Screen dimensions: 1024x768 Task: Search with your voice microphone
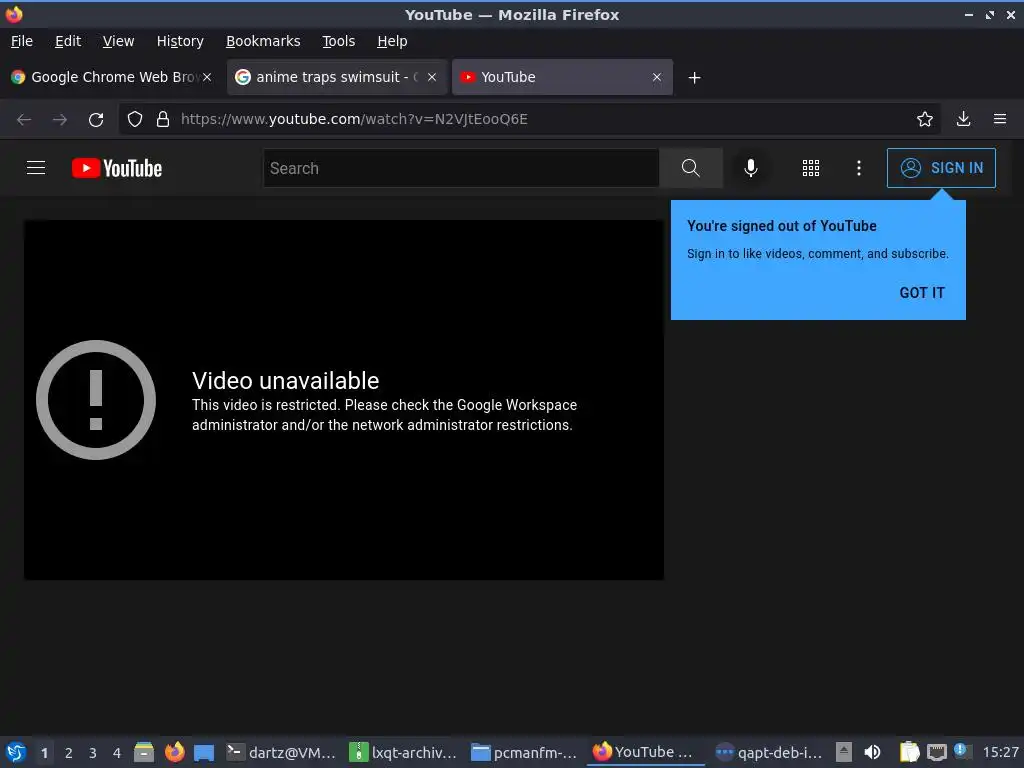tap(751, 168)
